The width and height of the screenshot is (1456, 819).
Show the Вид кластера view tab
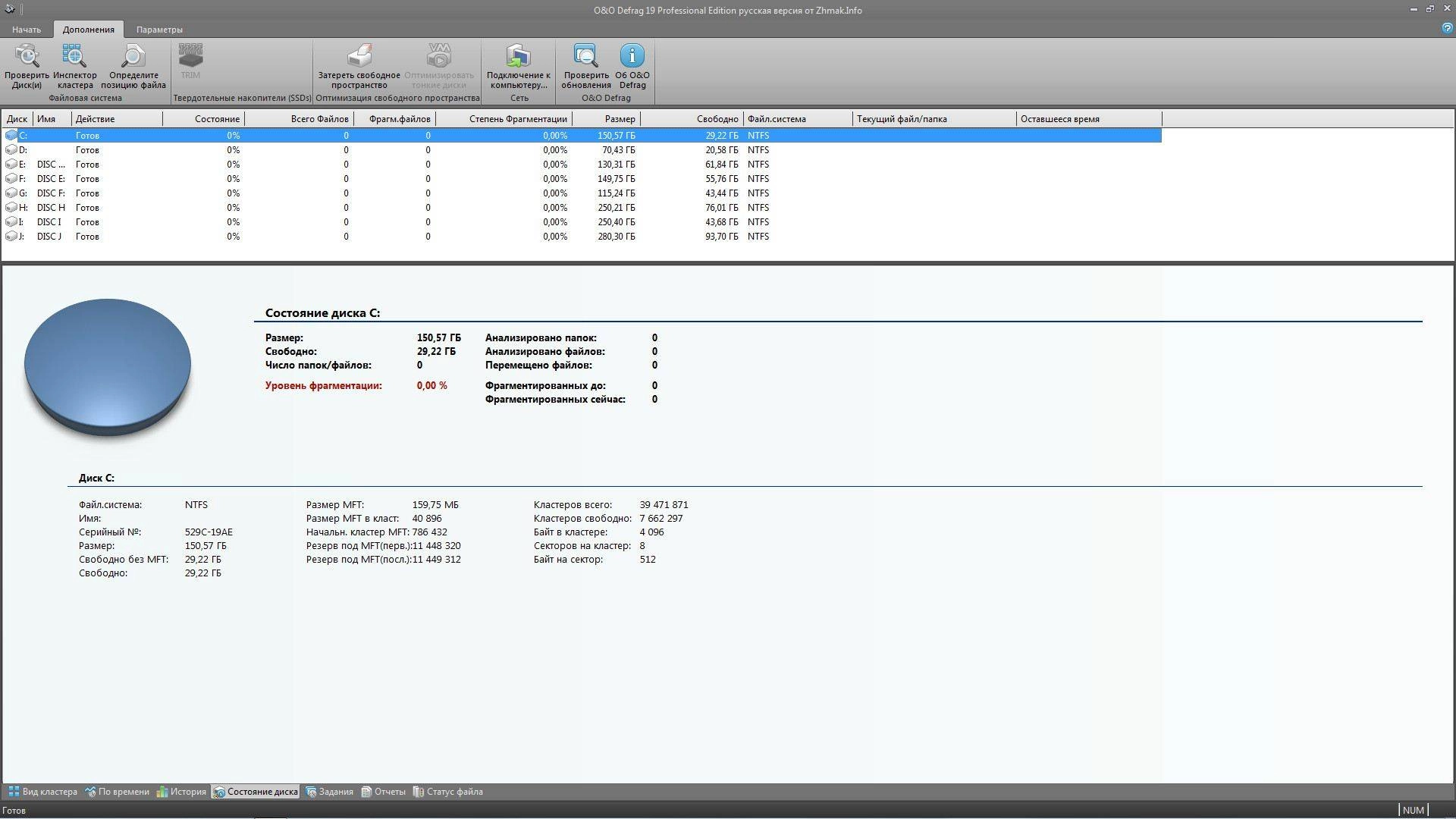pyautogui.click(x=43, y=792)
